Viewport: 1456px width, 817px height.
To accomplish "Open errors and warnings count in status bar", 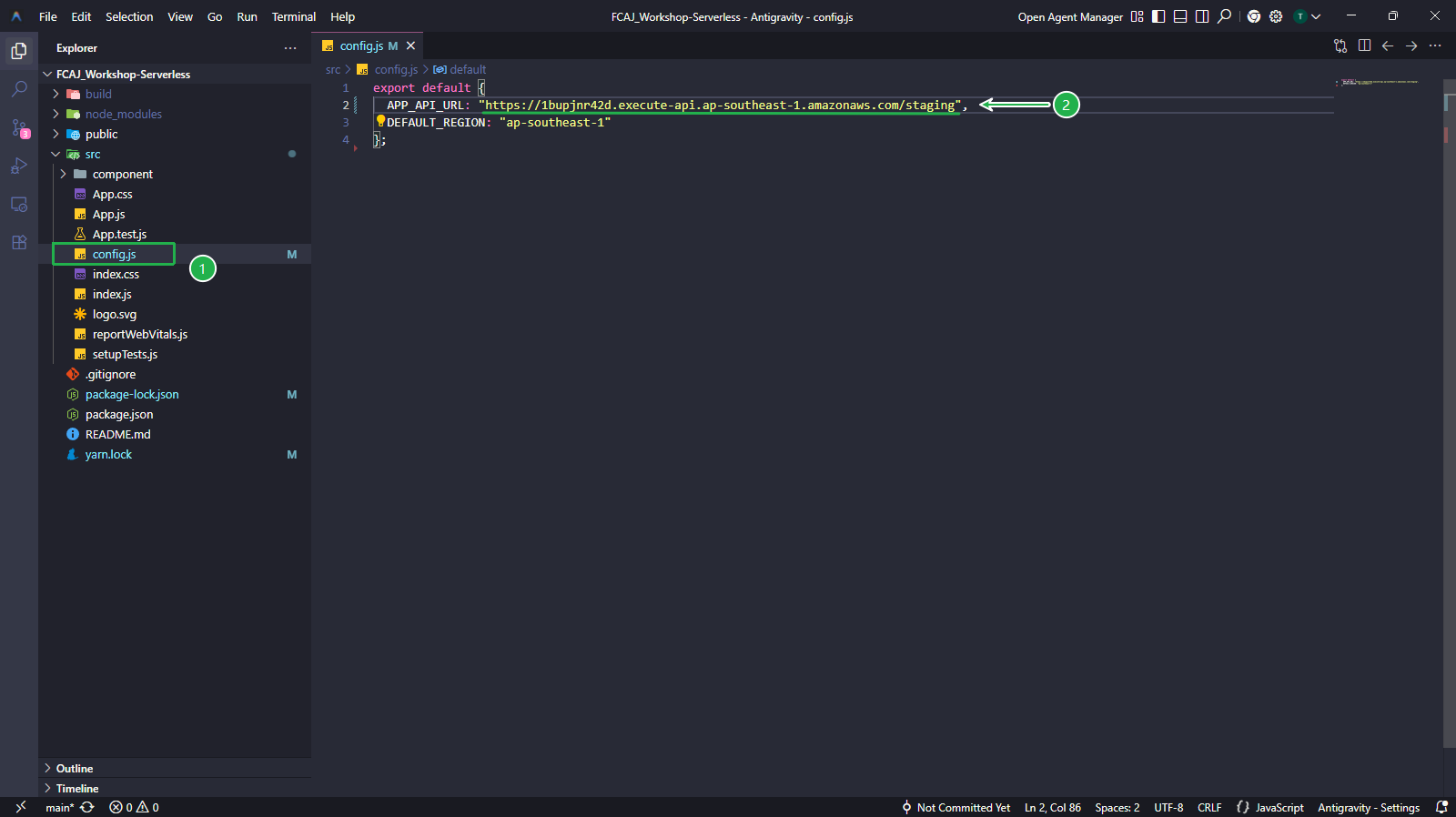I will pyautogui.click(x=134, y=808).
